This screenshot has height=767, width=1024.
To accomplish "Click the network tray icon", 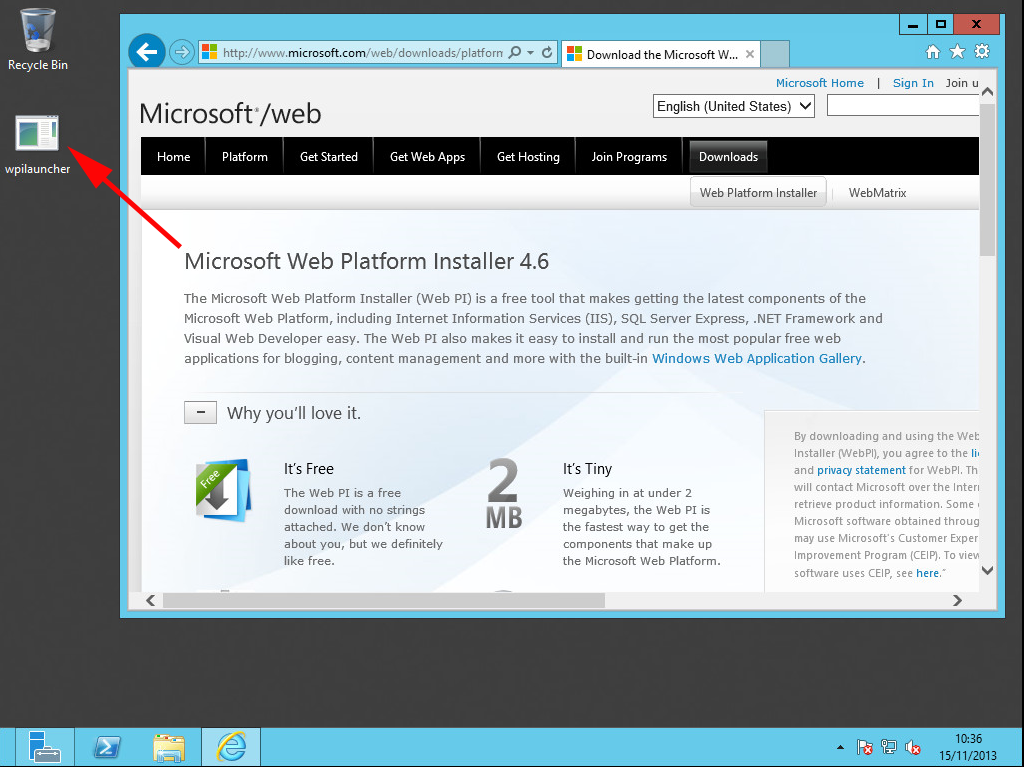I will click(x=889, y=747).
